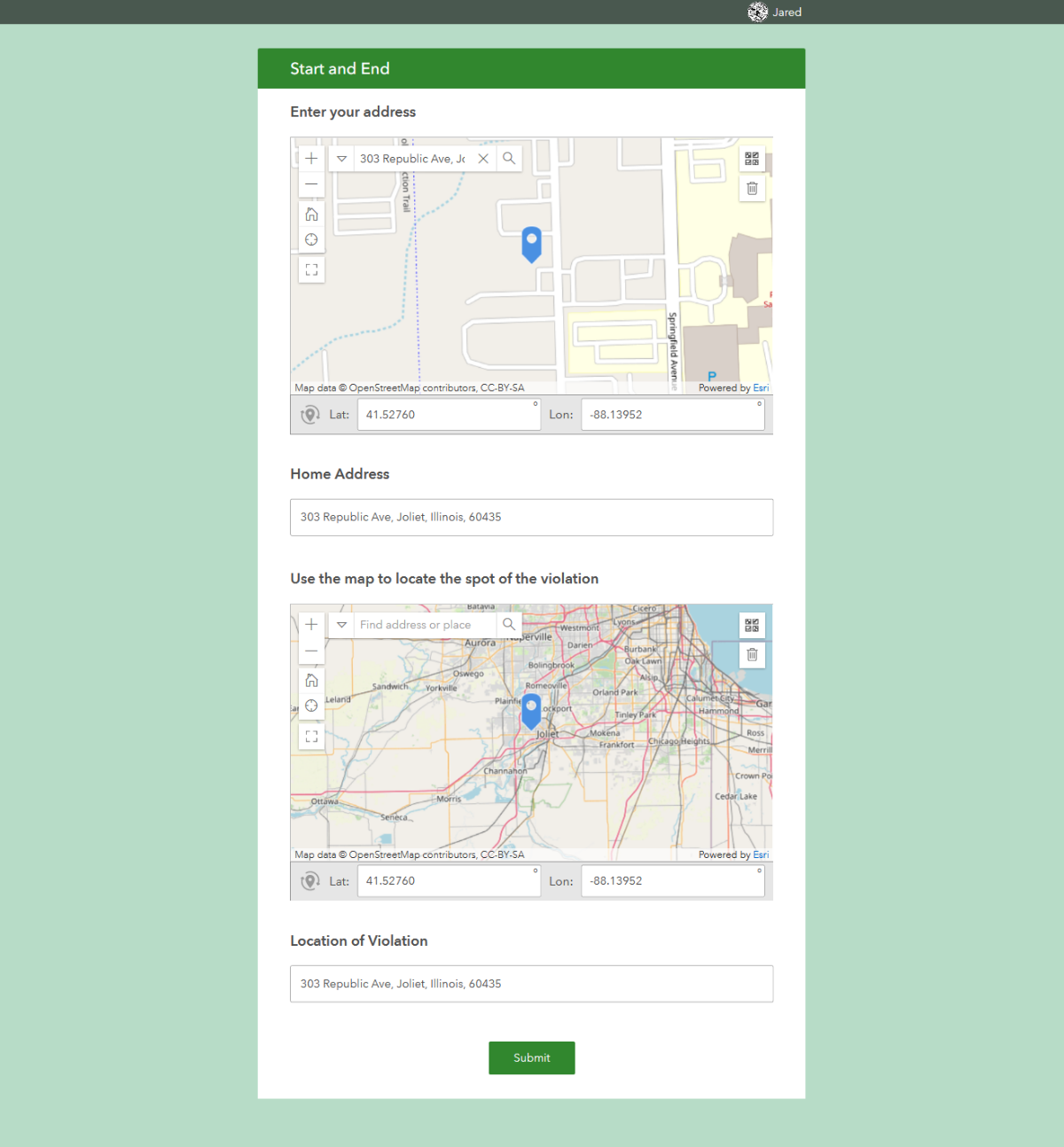Viewport: 1064px width, 1147px height.
Task: Expand the search source dropdown on the violation map
Action: click(x=341, y=624)
